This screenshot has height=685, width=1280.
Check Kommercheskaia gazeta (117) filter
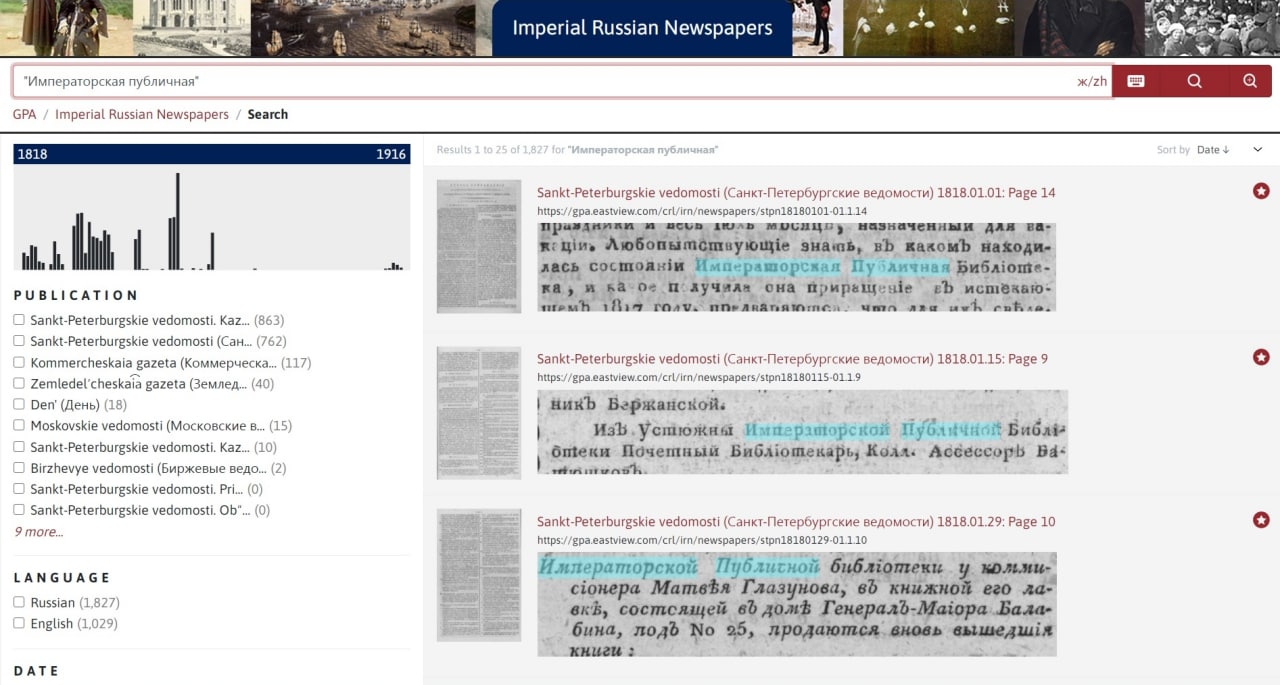click(19, 362)
